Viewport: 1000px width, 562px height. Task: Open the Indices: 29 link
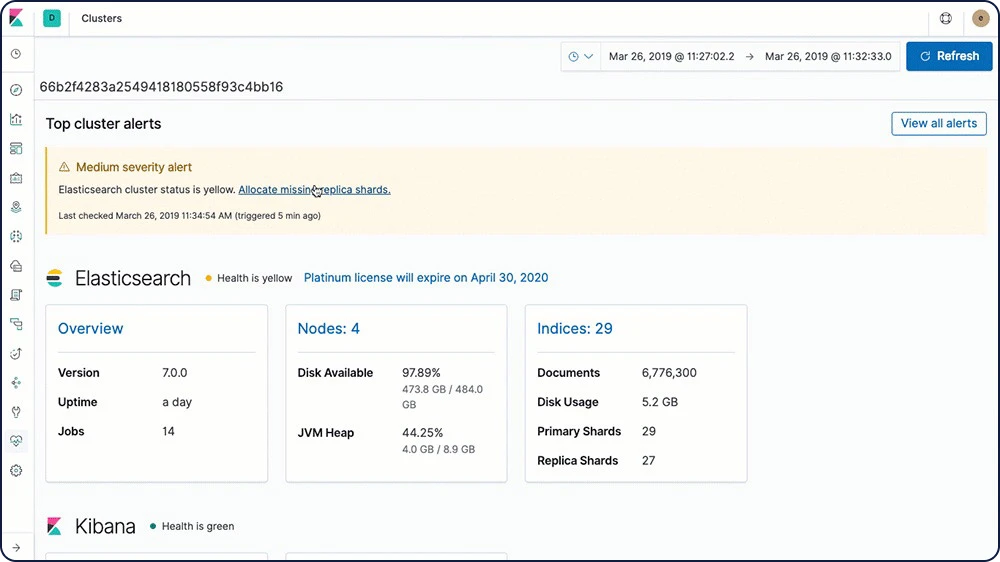click(x=575, y=329)
